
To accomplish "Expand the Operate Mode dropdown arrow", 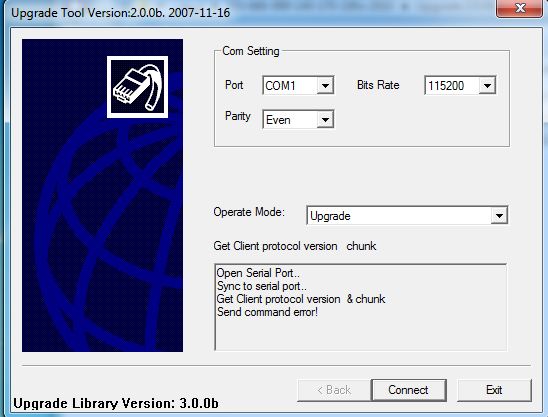I will point(499,216).
